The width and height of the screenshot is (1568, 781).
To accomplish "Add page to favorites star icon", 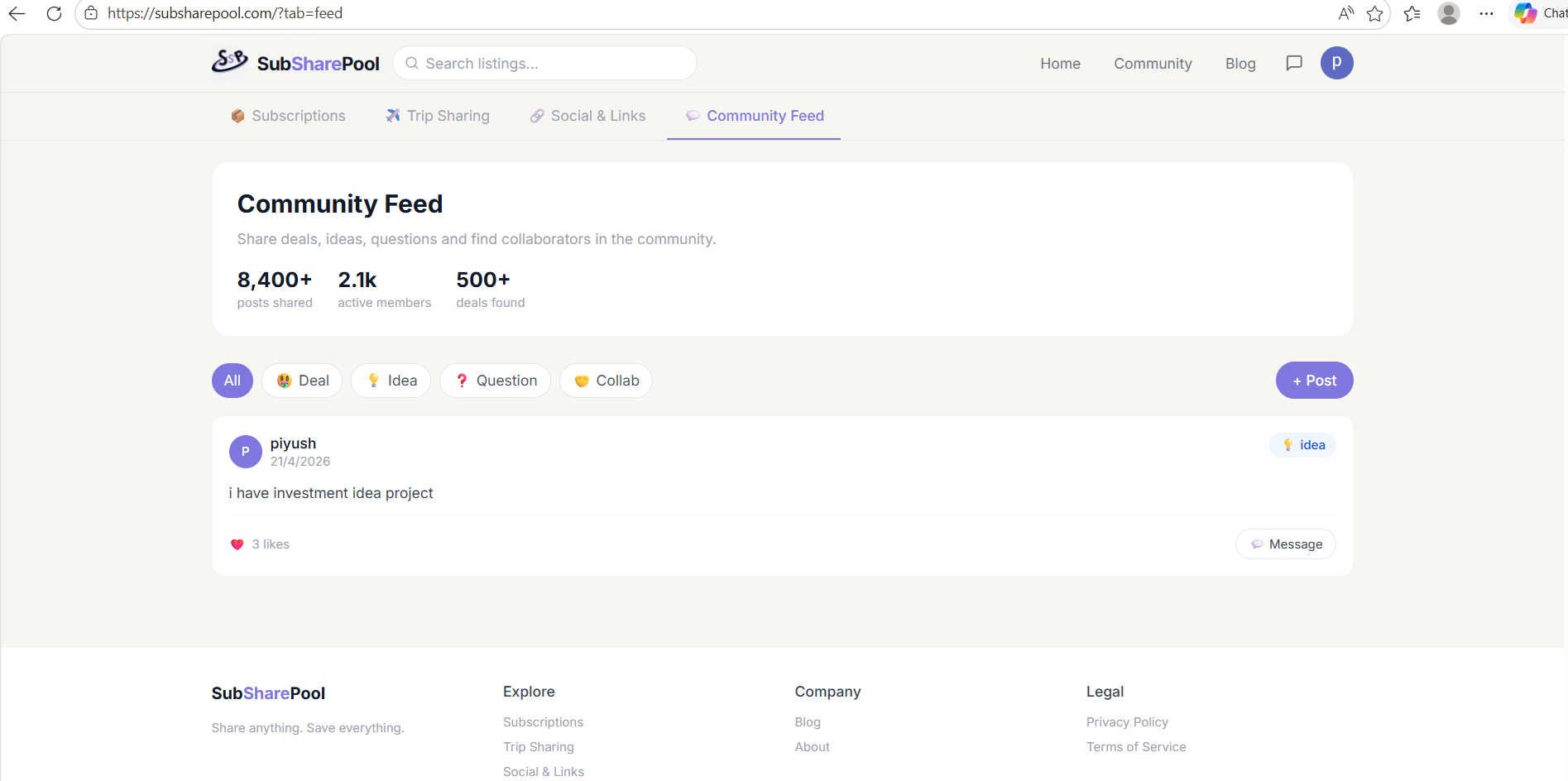I will click(1375, 13).
